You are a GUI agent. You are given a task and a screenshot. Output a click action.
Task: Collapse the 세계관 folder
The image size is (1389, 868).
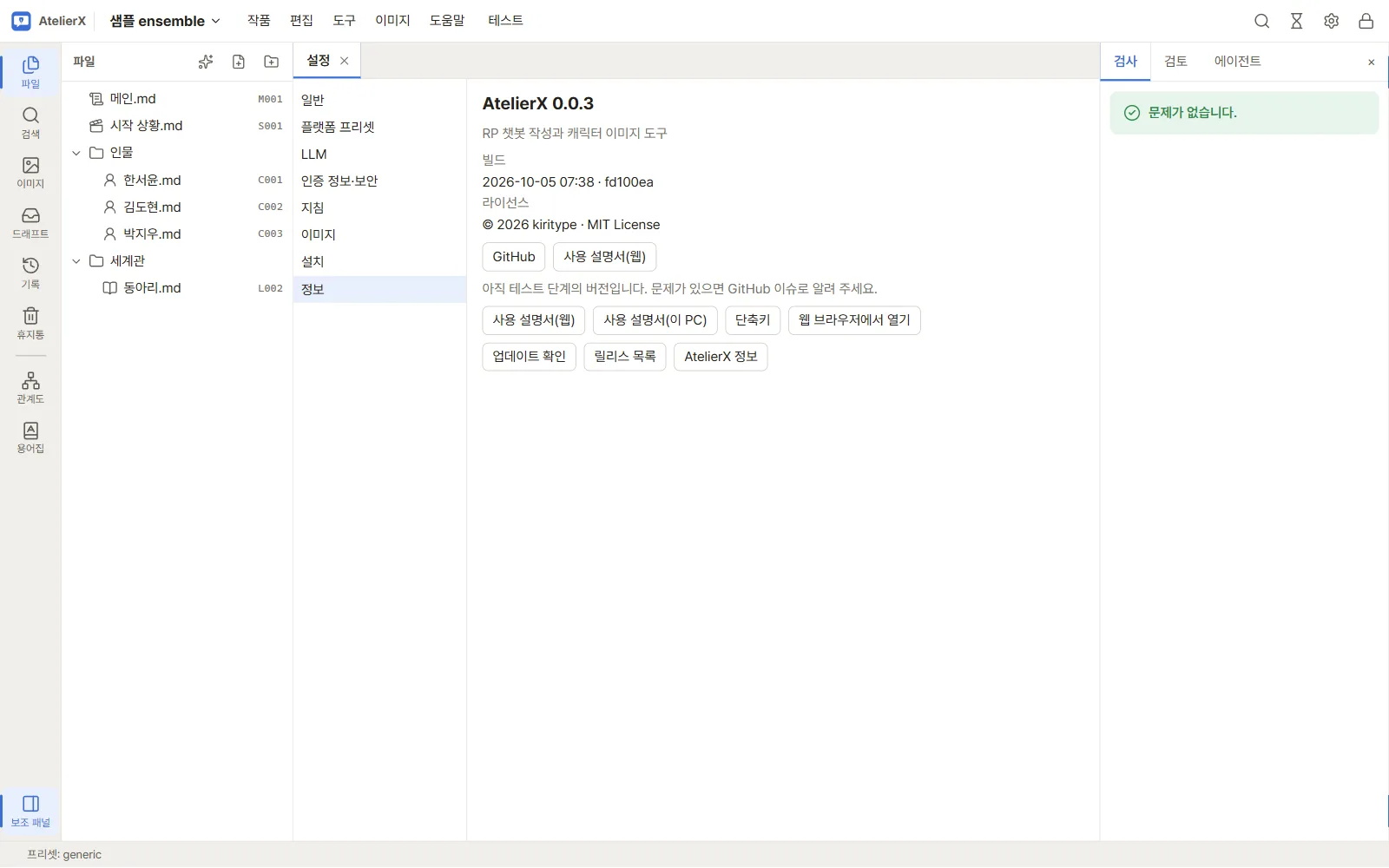76,261
